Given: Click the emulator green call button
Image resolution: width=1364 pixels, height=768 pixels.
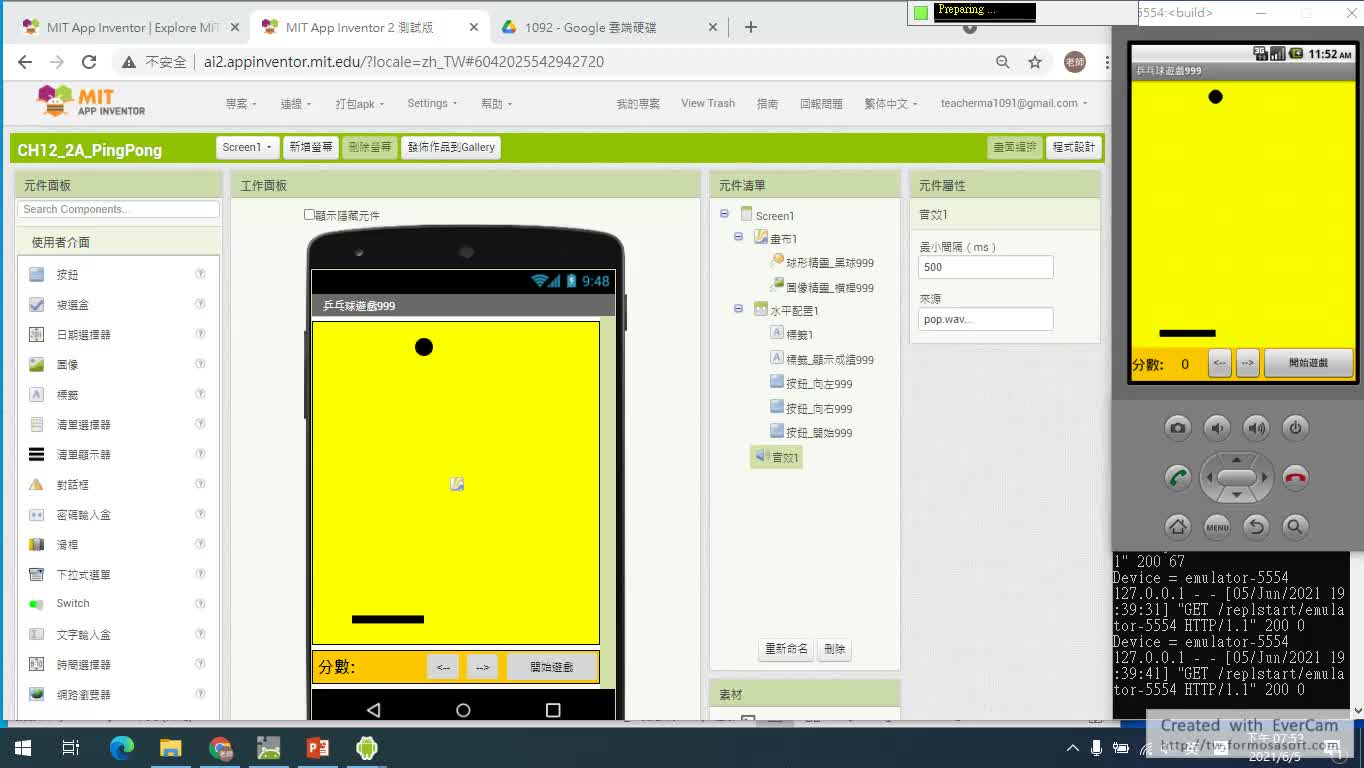Looking at the screenshot, I should (1178, 477).
